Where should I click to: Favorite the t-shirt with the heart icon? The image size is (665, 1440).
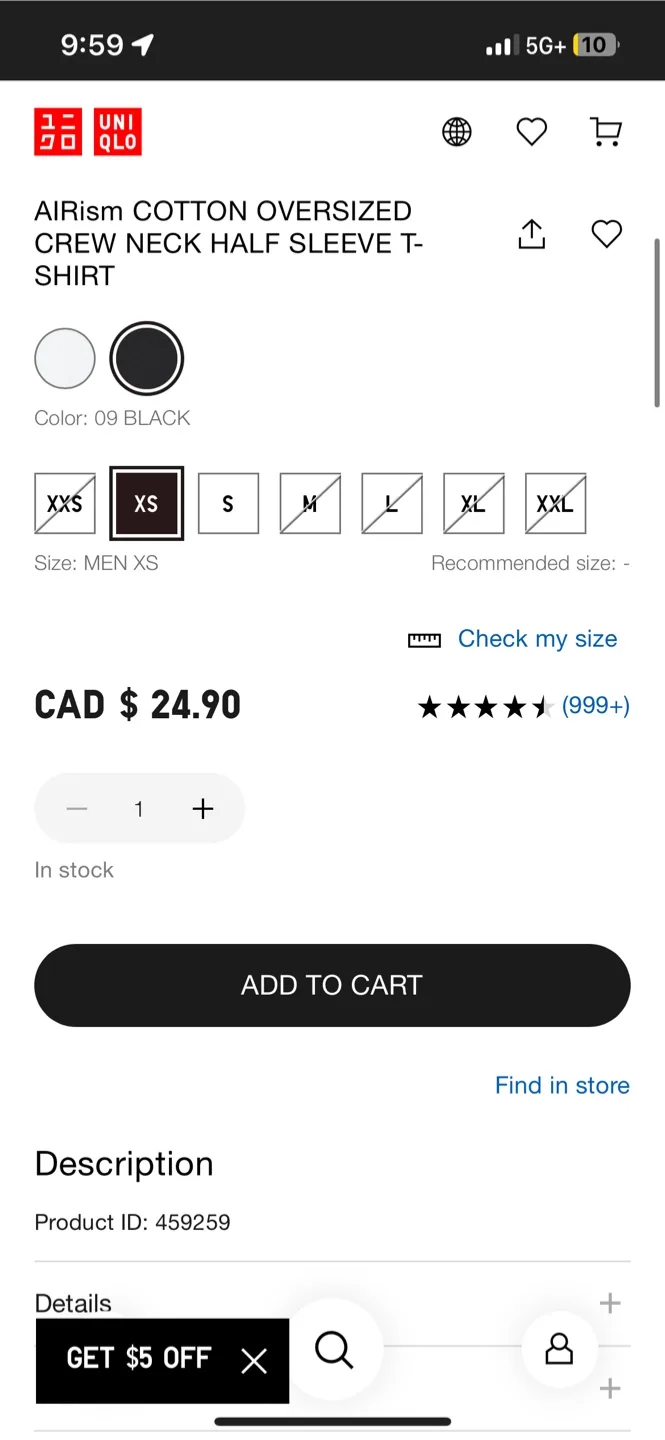pos(606,234)
